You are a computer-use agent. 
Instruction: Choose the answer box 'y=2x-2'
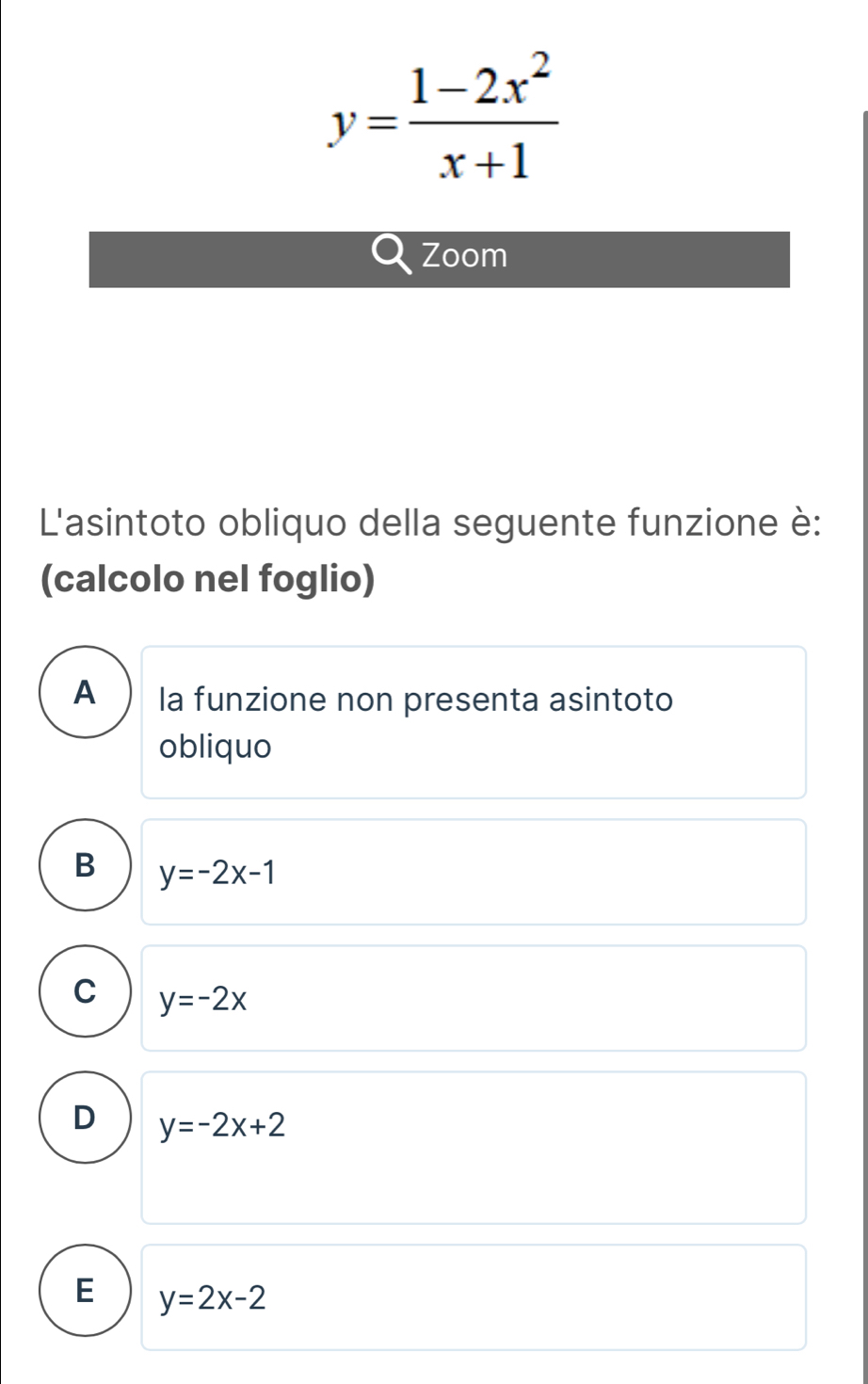(x=474, y=1297)
